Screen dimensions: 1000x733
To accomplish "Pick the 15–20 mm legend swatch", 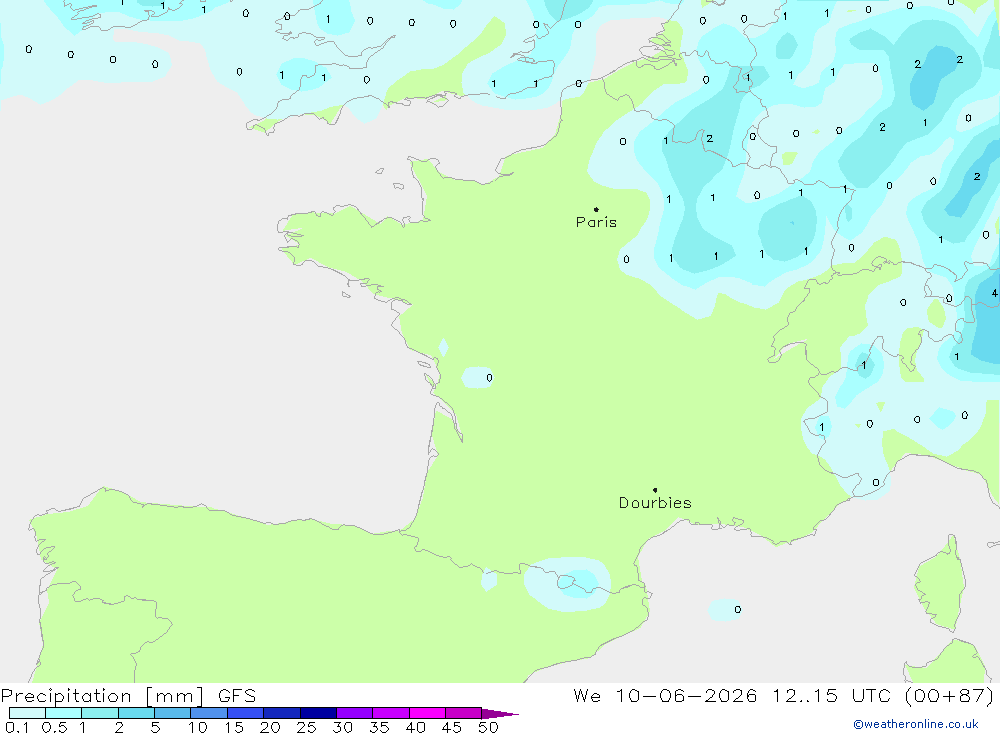I will tap(245, 713).
